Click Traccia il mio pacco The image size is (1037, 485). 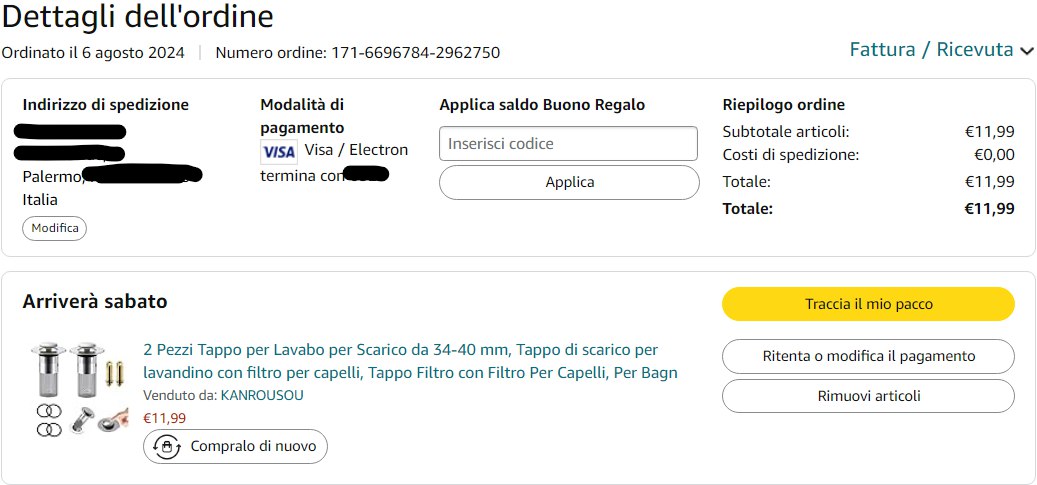(868, 304)
